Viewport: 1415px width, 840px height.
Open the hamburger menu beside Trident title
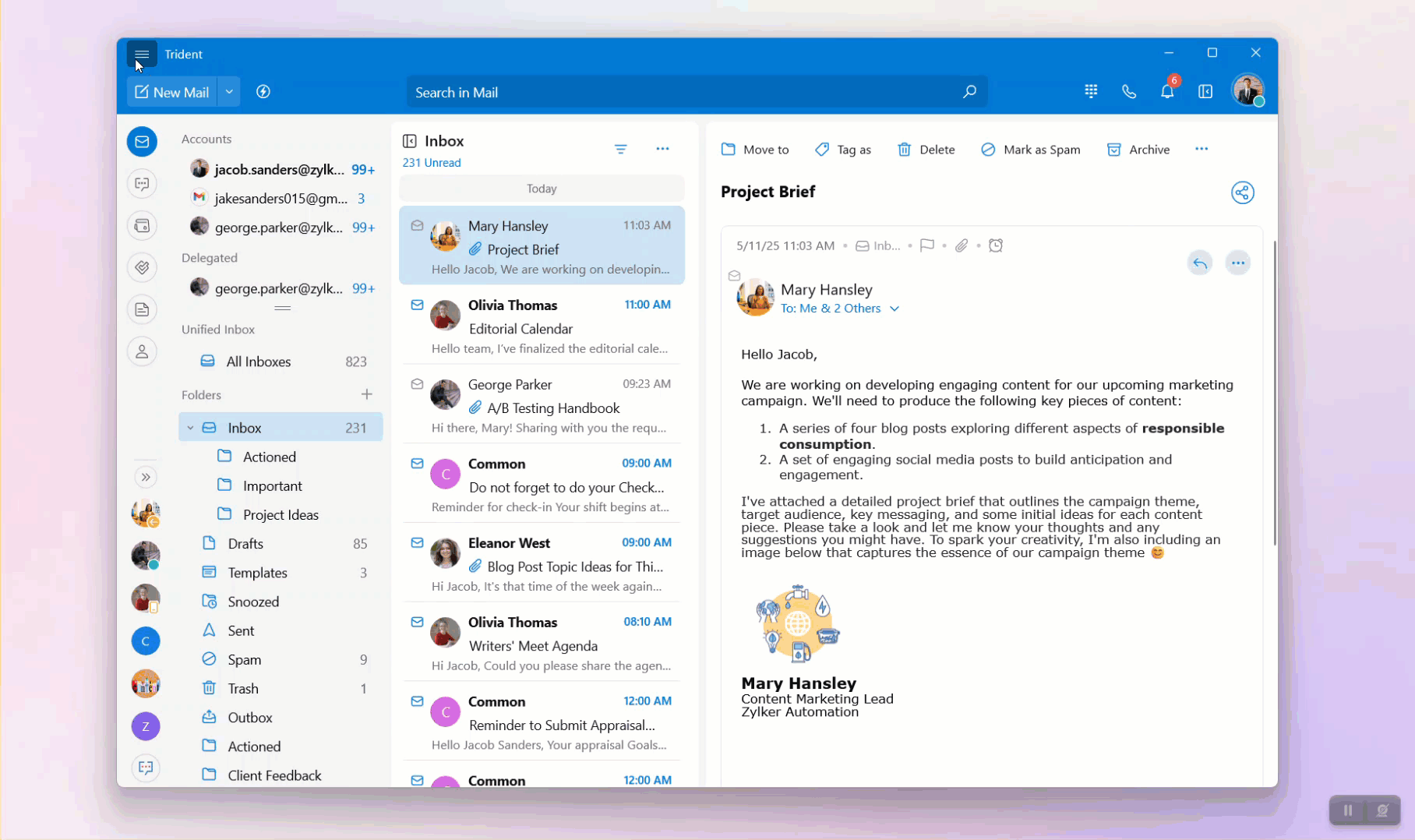point(142,54)
